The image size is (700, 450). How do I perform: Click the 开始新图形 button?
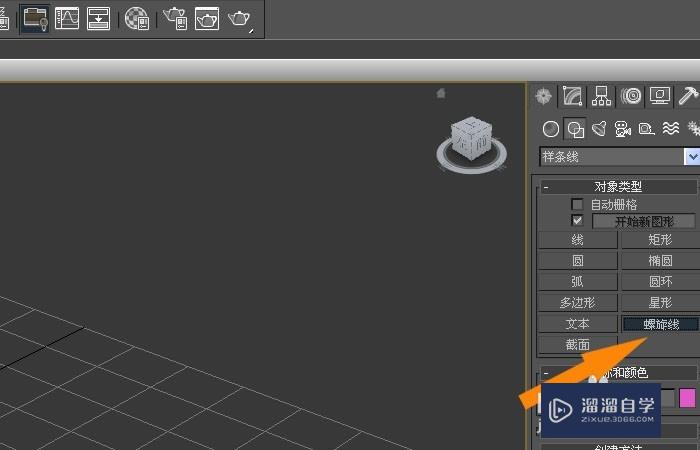pyautogui.click(x=644, y=221)
